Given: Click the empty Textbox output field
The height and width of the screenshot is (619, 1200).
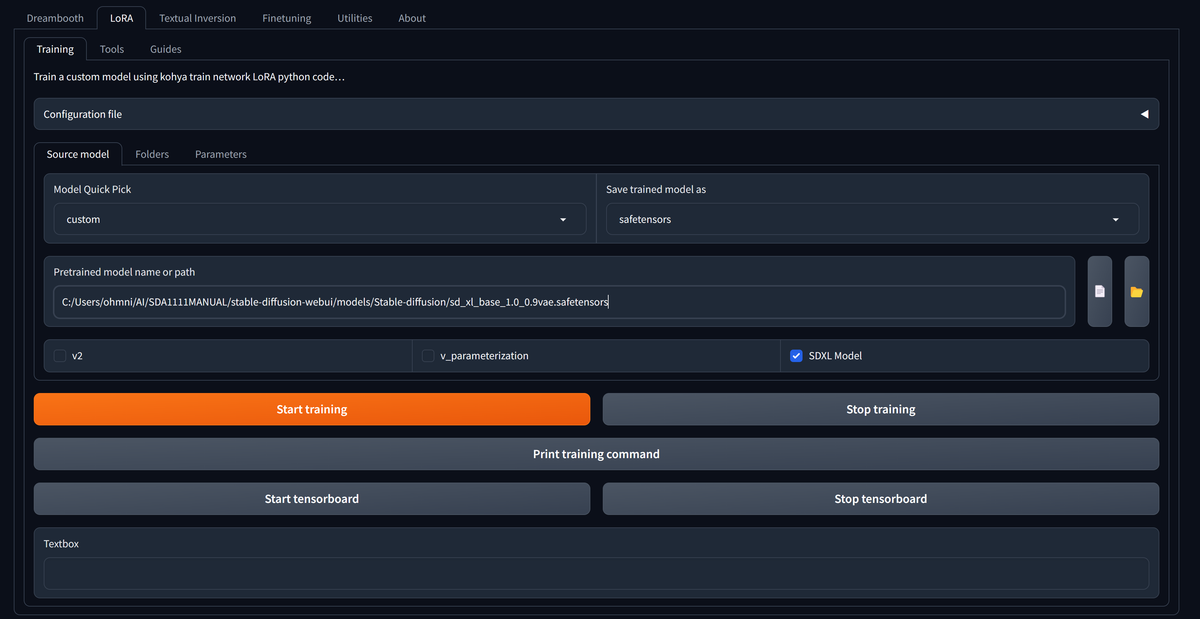Looking at the screenshot, I should point(596,573).
